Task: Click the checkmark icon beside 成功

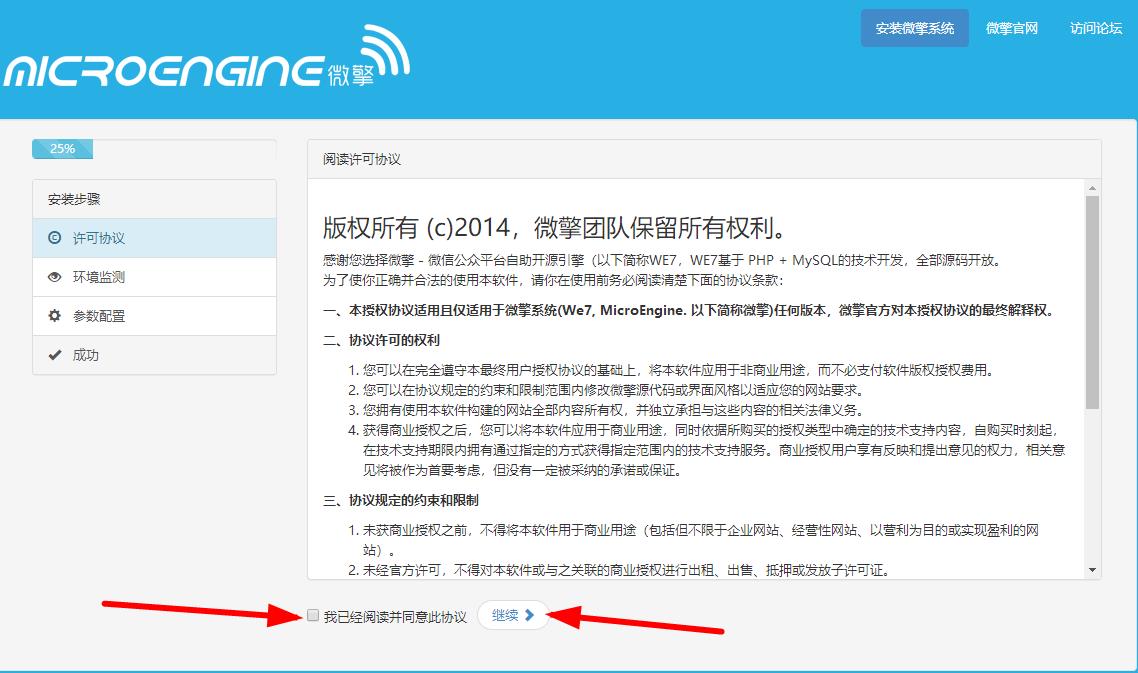Action: tap(54, 355)
